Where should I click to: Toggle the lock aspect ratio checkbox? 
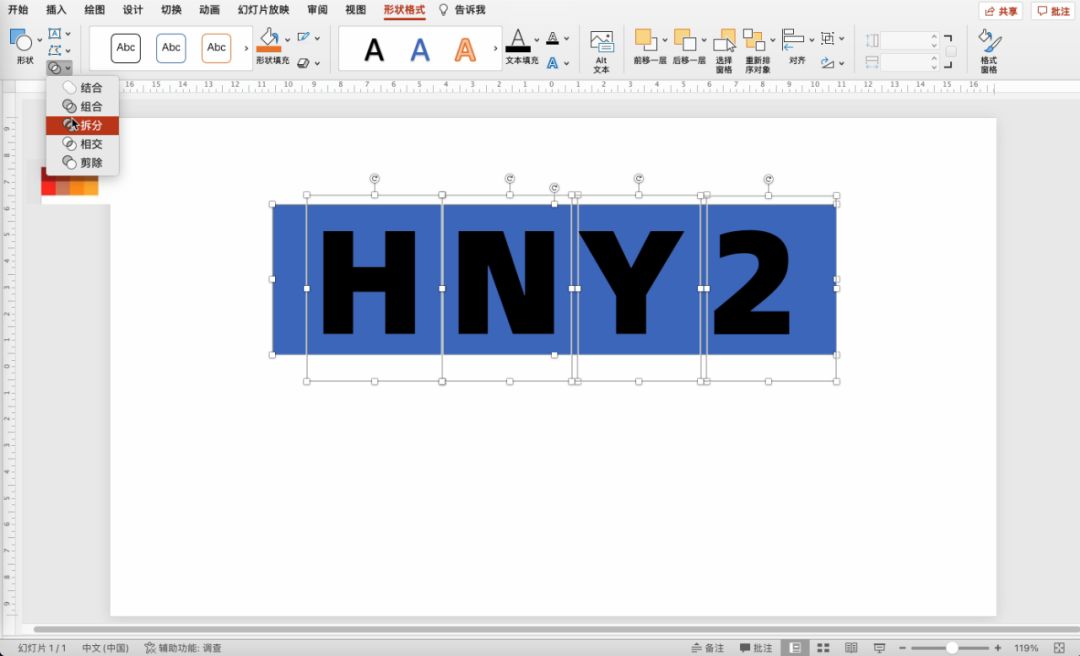click(x=951, y=51)
